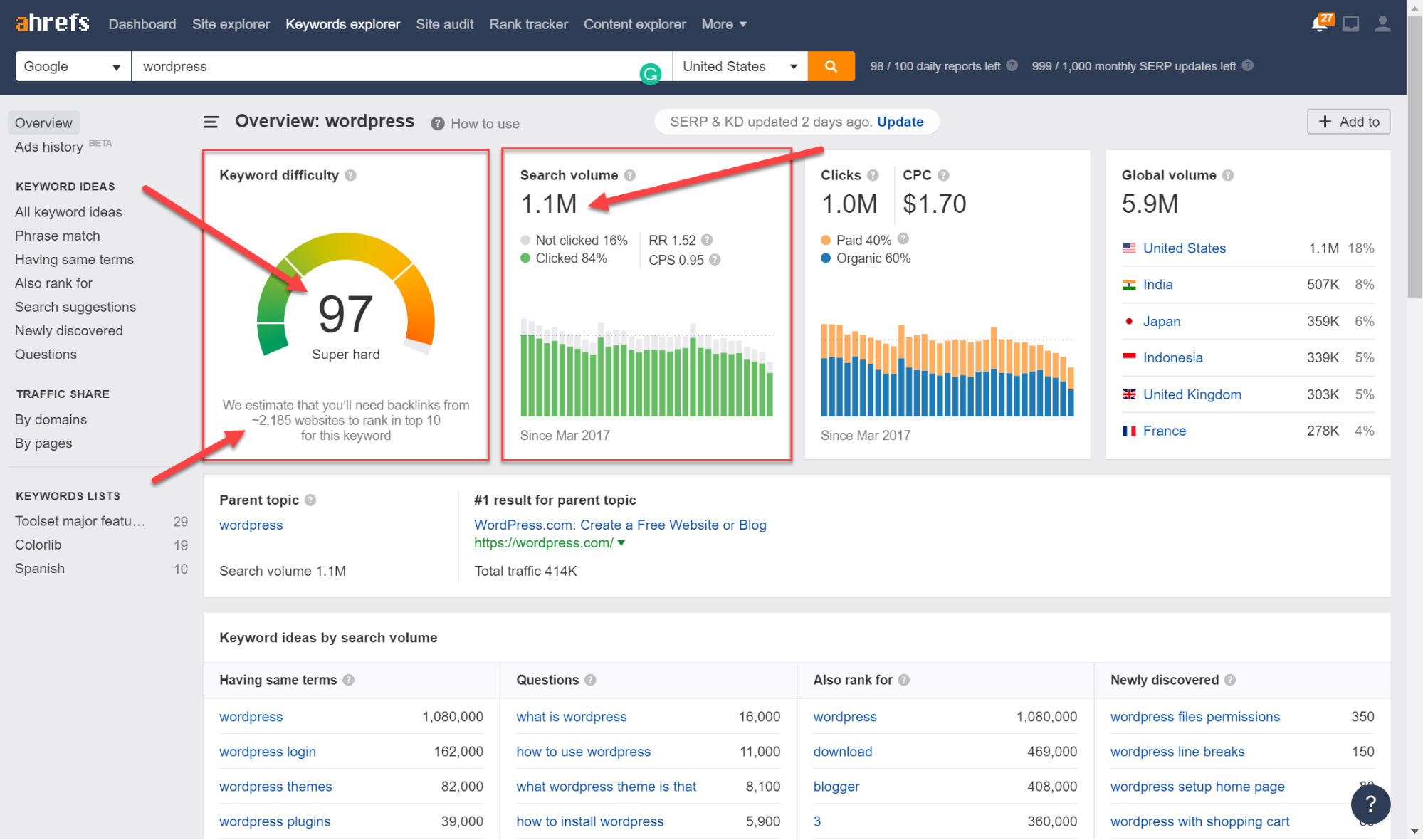The image size is (1423, 840).
Task: Go to Site explorer
Action: pyautogui.click(x=231, y=24)
